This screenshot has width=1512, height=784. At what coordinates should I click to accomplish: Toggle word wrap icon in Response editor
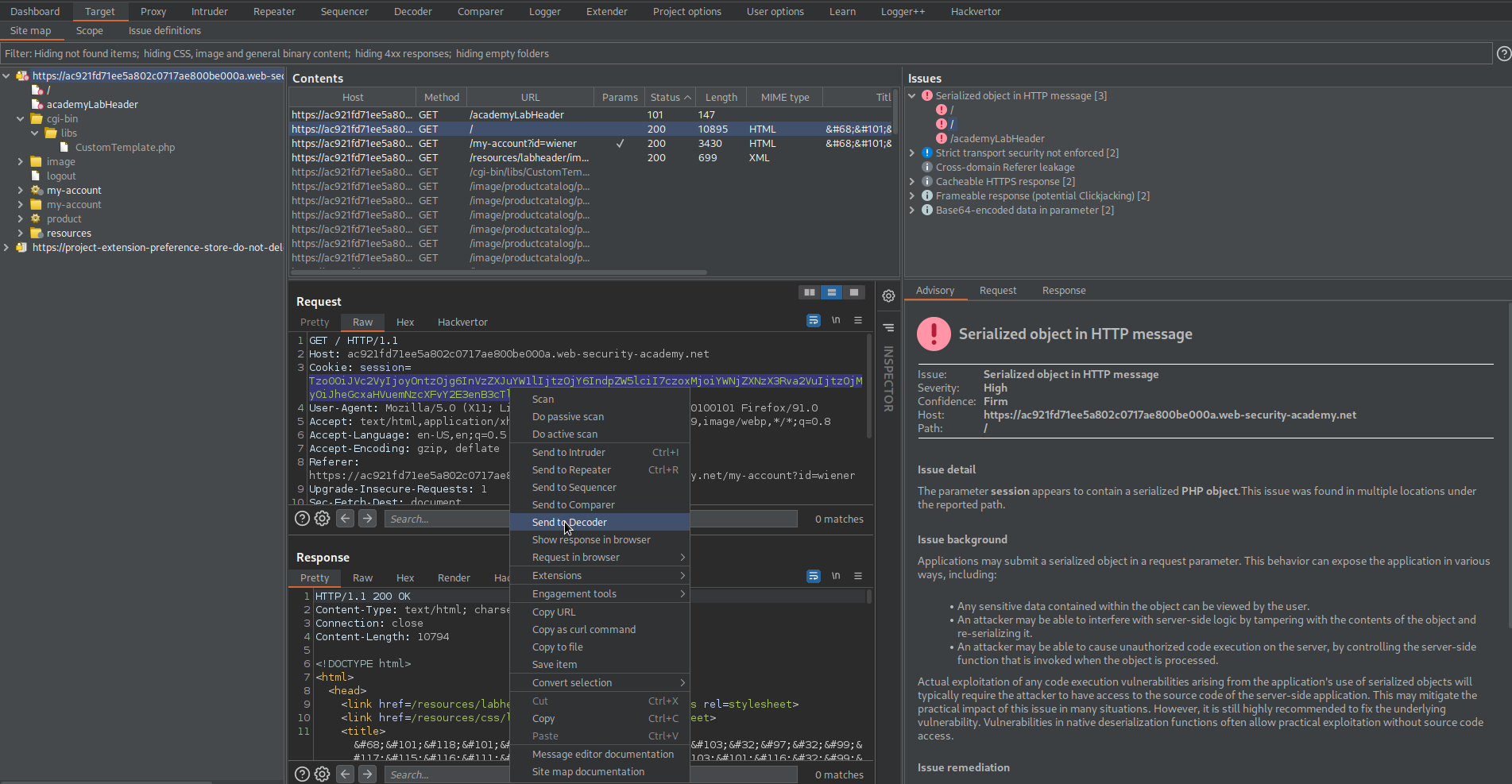click(814, 576)
